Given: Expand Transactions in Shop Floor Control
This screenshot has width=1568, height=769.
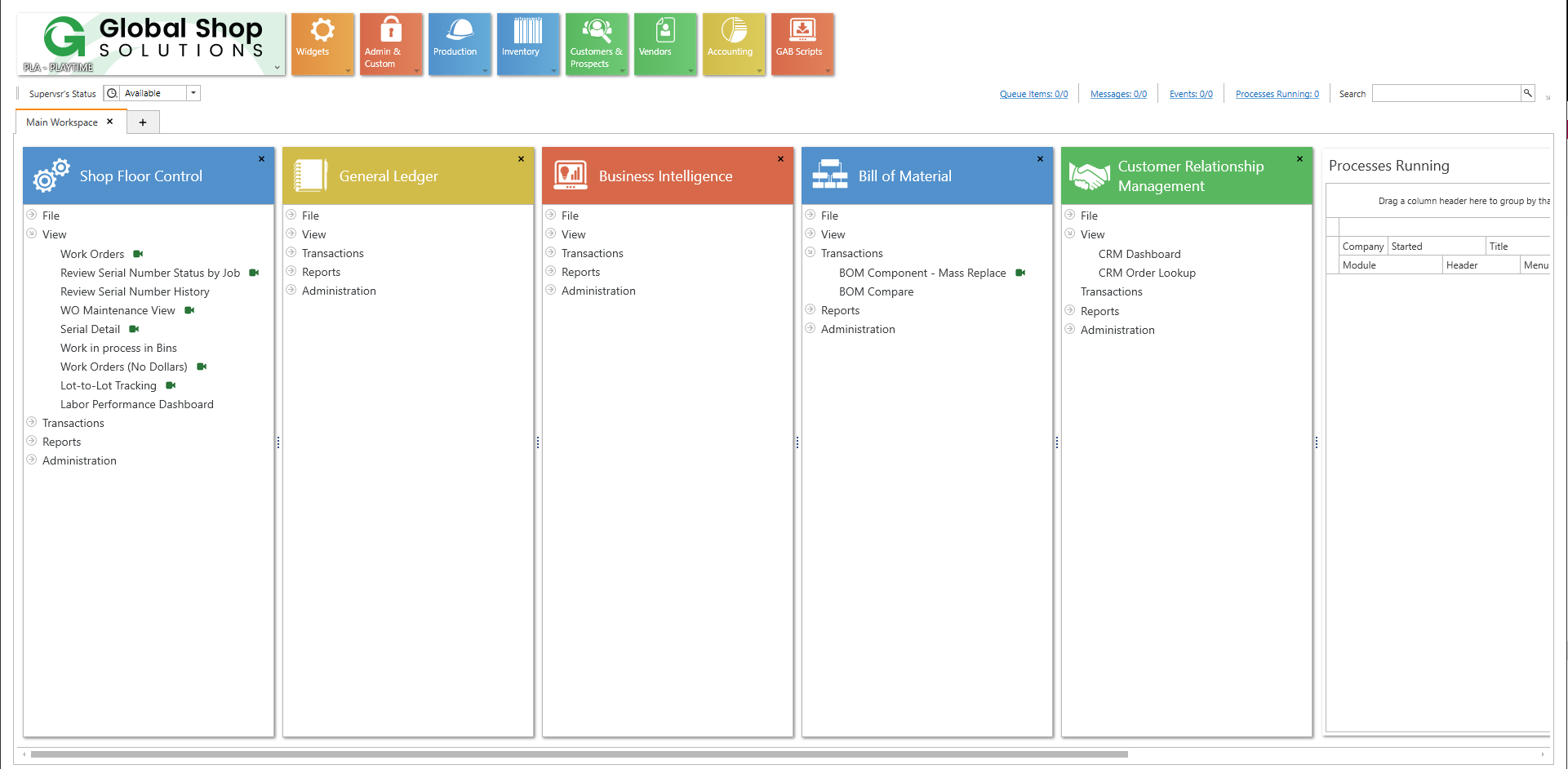Looking at the screenshot, I should click(x=32, y=422).
